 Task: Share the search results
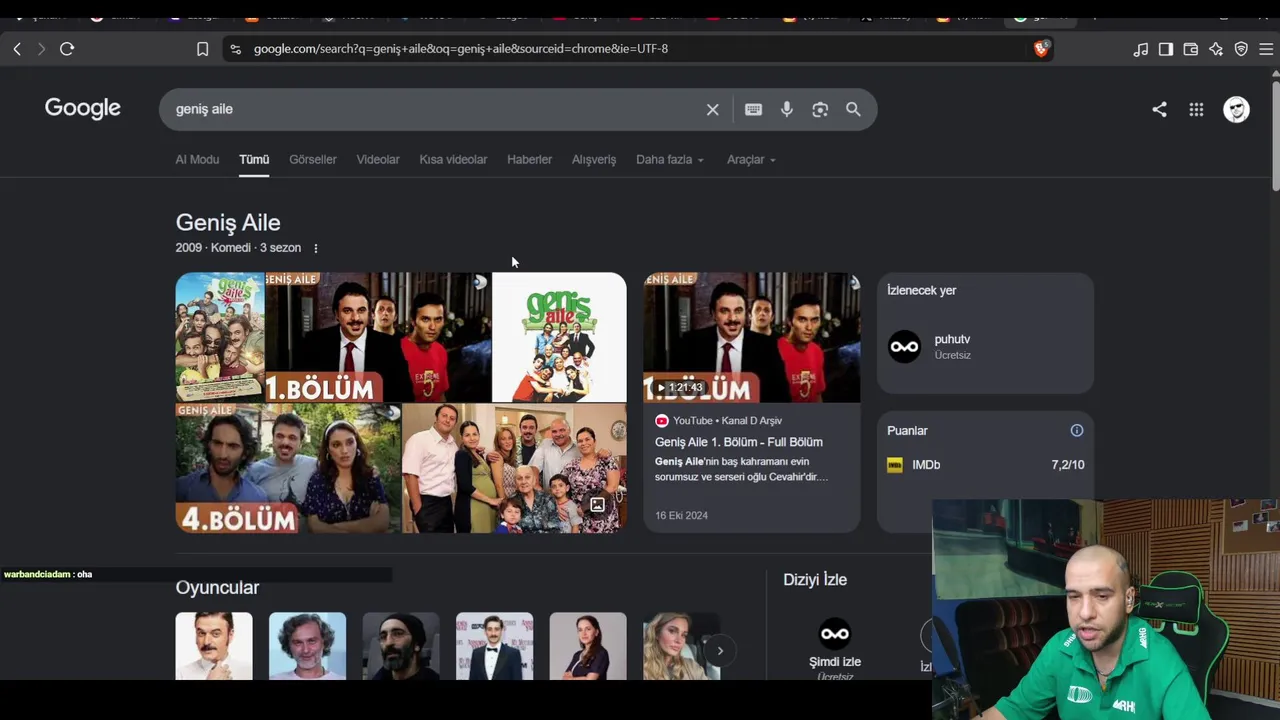tap(1159, 110)
